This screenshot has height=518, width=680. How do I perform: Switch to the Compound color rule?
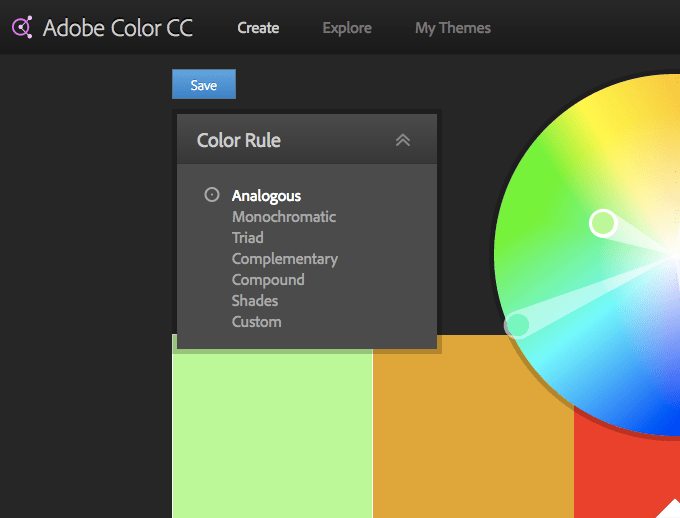coord(268,280)
